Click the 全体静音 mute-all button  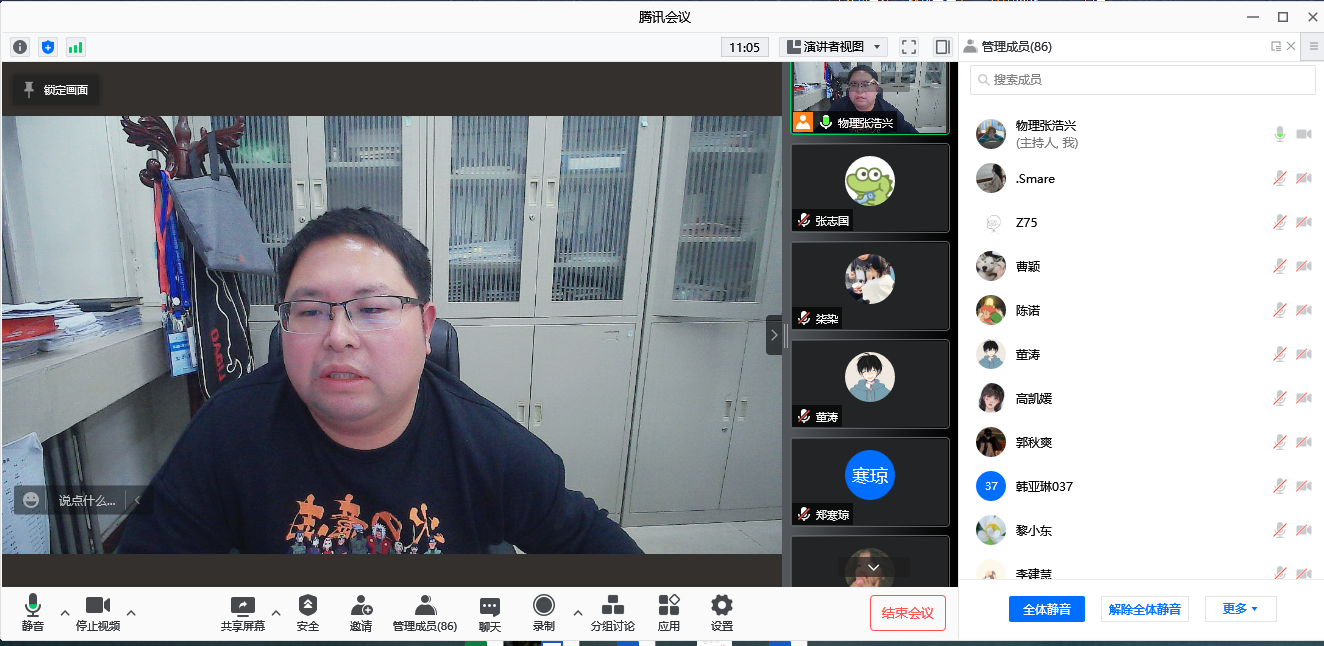[1046, 609]
